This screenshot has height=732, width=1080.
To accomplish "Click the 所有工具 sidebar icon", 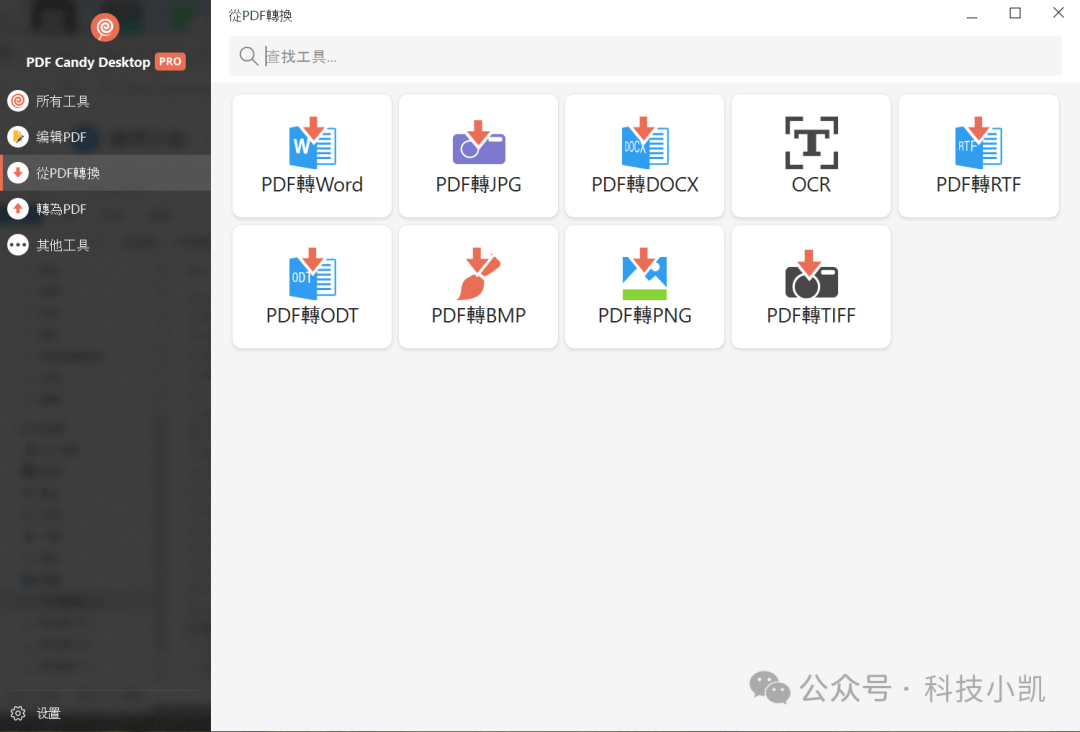I will point(18,101).
